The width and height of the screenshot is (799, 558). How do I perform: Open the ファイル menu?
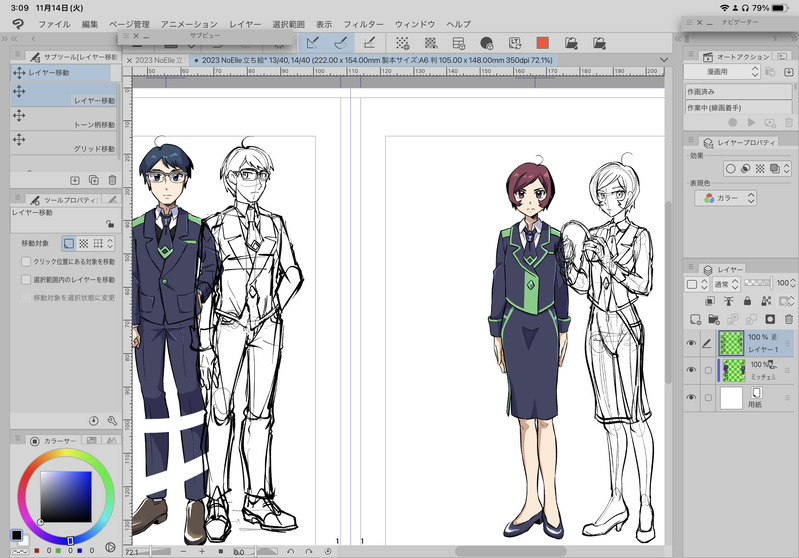click(x=54, y=24)
